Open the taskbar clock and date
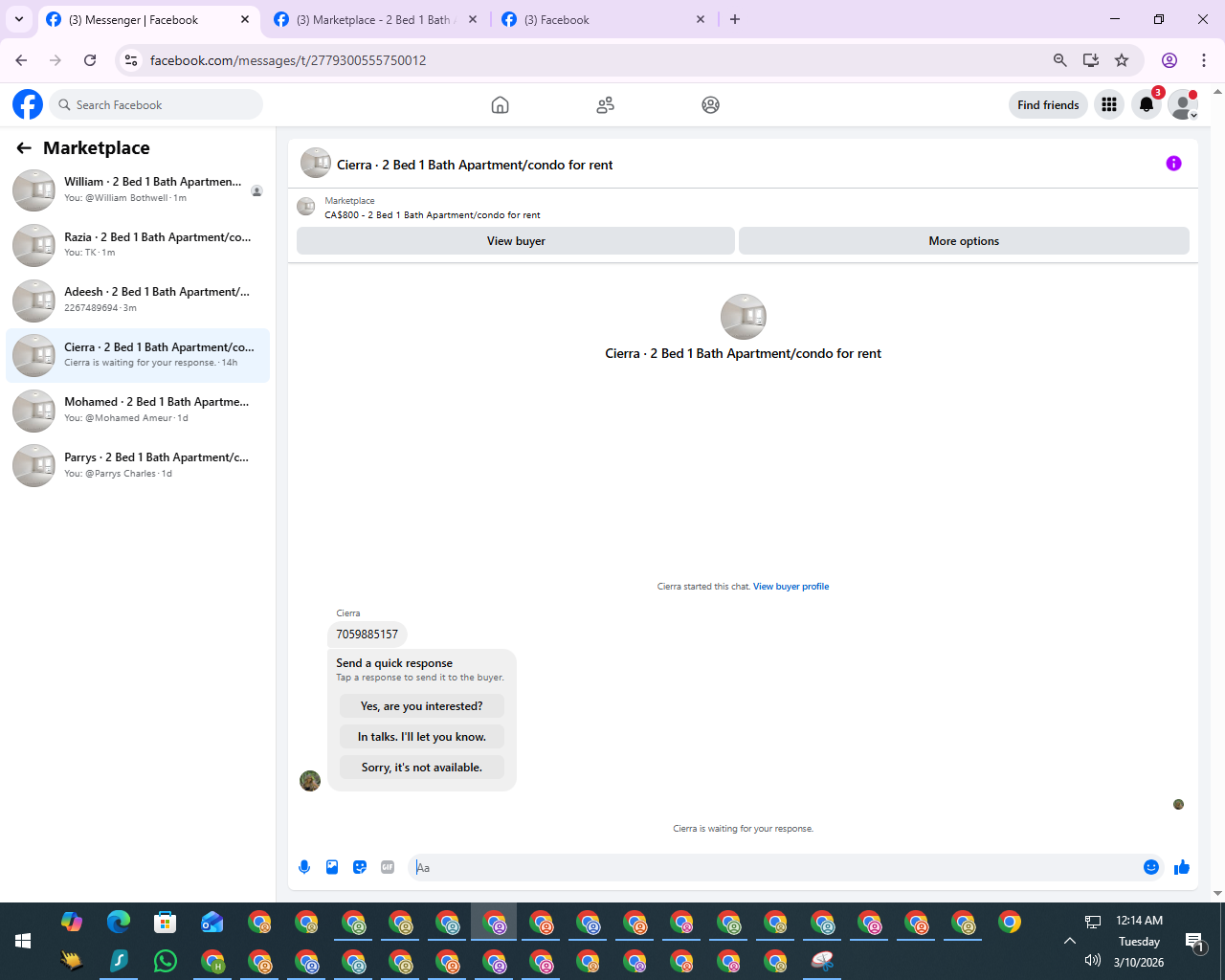The height and width of the screenshot is (980, 1225). [x=1139, y=942]
